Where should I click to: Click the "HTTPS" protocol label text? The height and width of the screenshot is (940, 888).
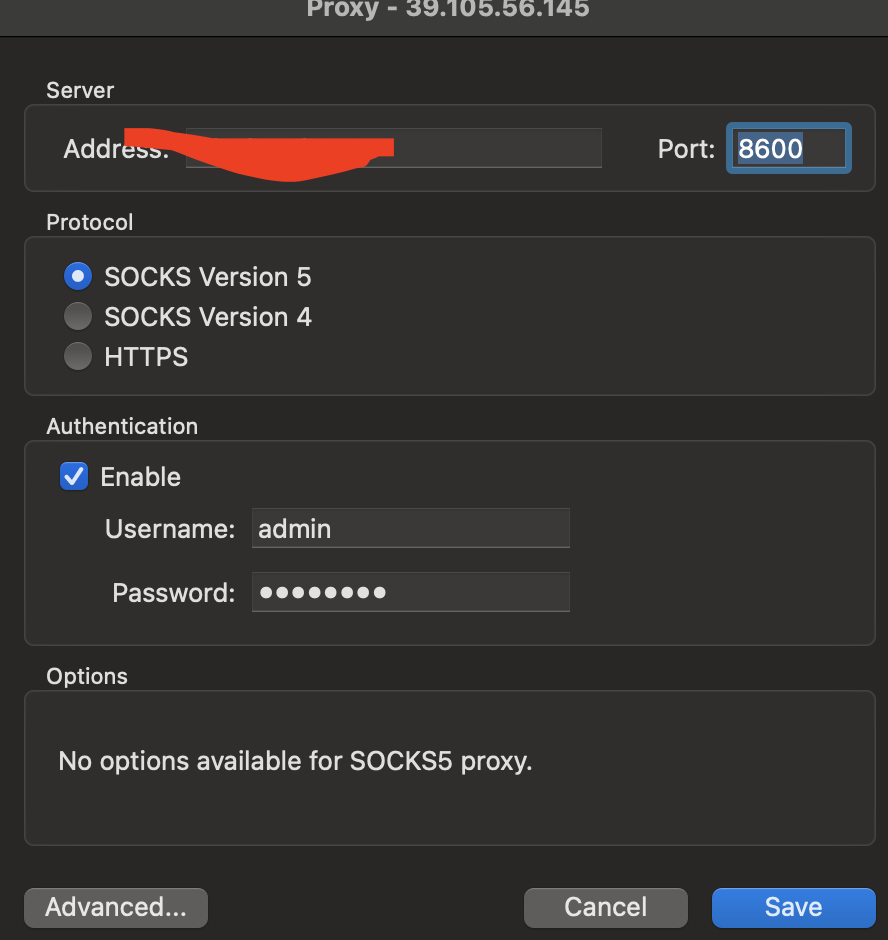[x=146, y=357]
